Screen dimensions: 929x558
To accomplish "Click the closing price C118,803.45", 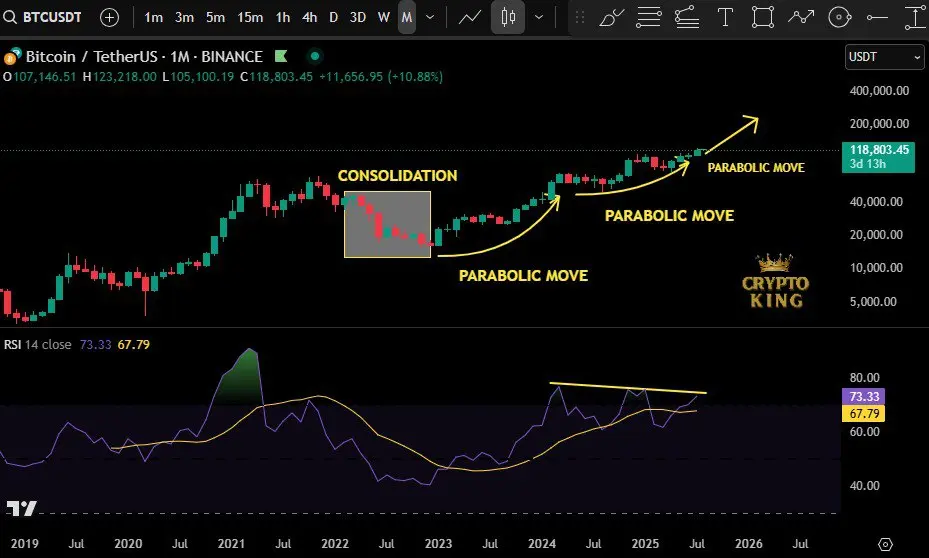I will click(x=276, y=77).
